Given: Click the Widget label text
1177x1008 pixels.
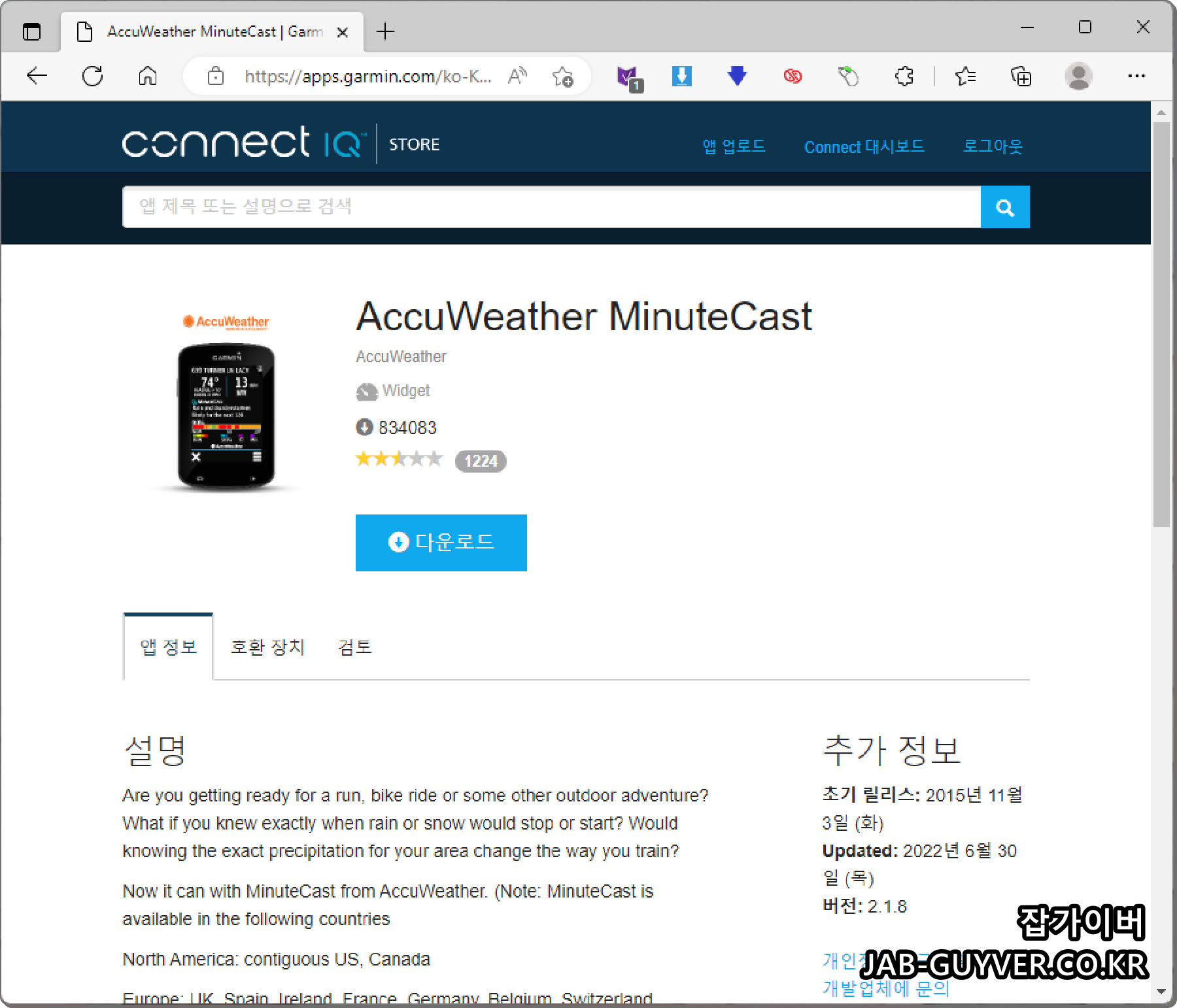Looking at the screenshot, I should 406,391.
